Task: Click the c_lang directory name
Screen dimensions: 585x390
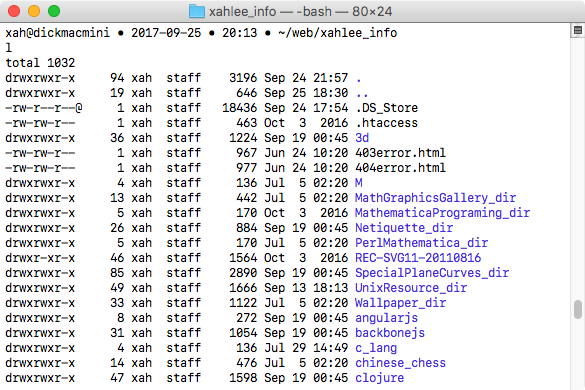Action: (376, 348)
